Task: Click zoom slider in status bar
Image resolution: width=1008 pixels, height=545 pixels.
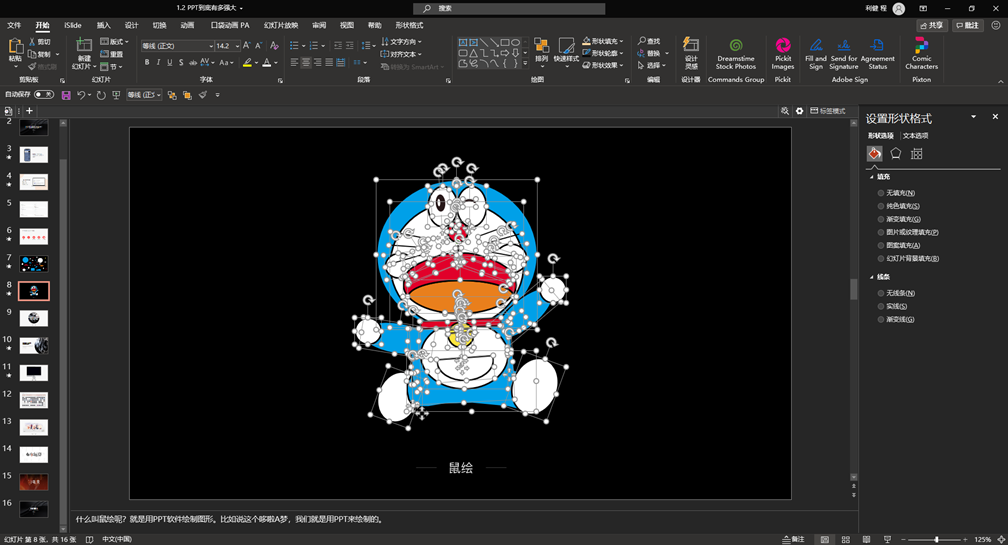Action: pyautogui.click(x=936, y=539)
